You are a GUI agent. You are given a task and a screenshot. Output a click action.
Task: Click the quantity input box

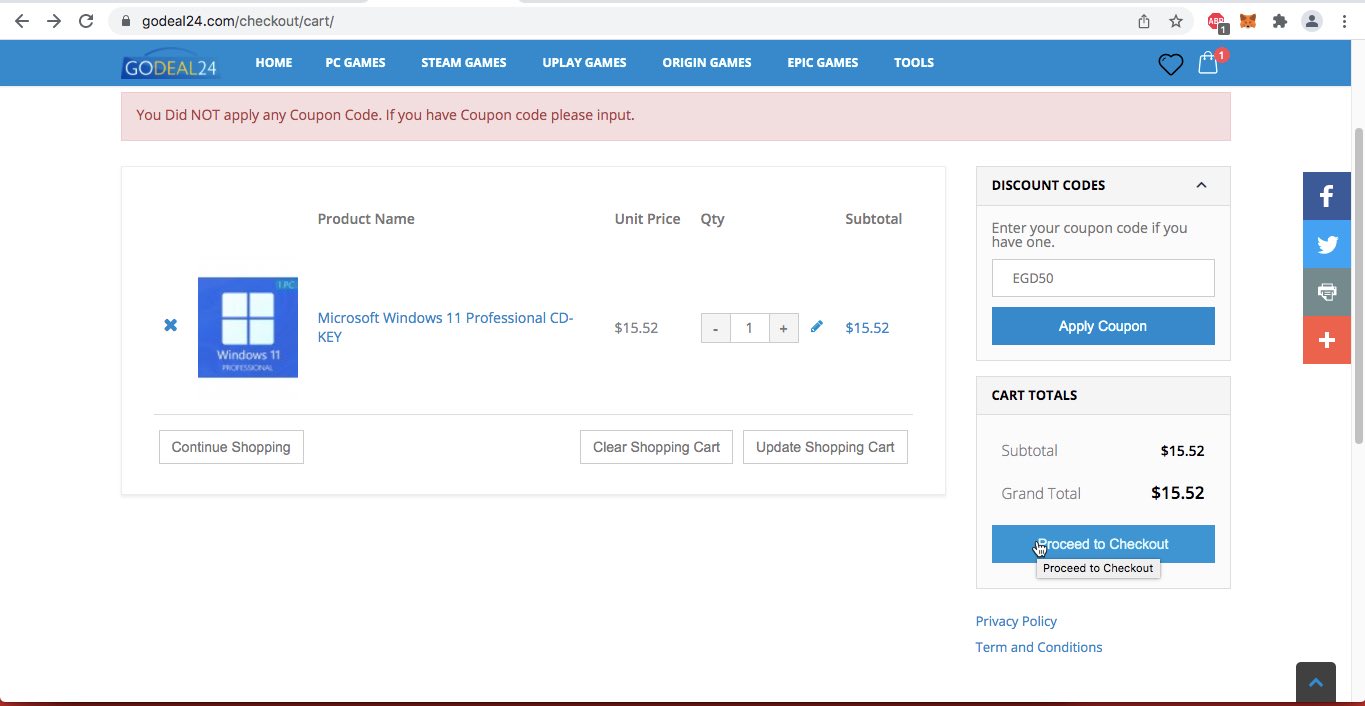point(749,328)
